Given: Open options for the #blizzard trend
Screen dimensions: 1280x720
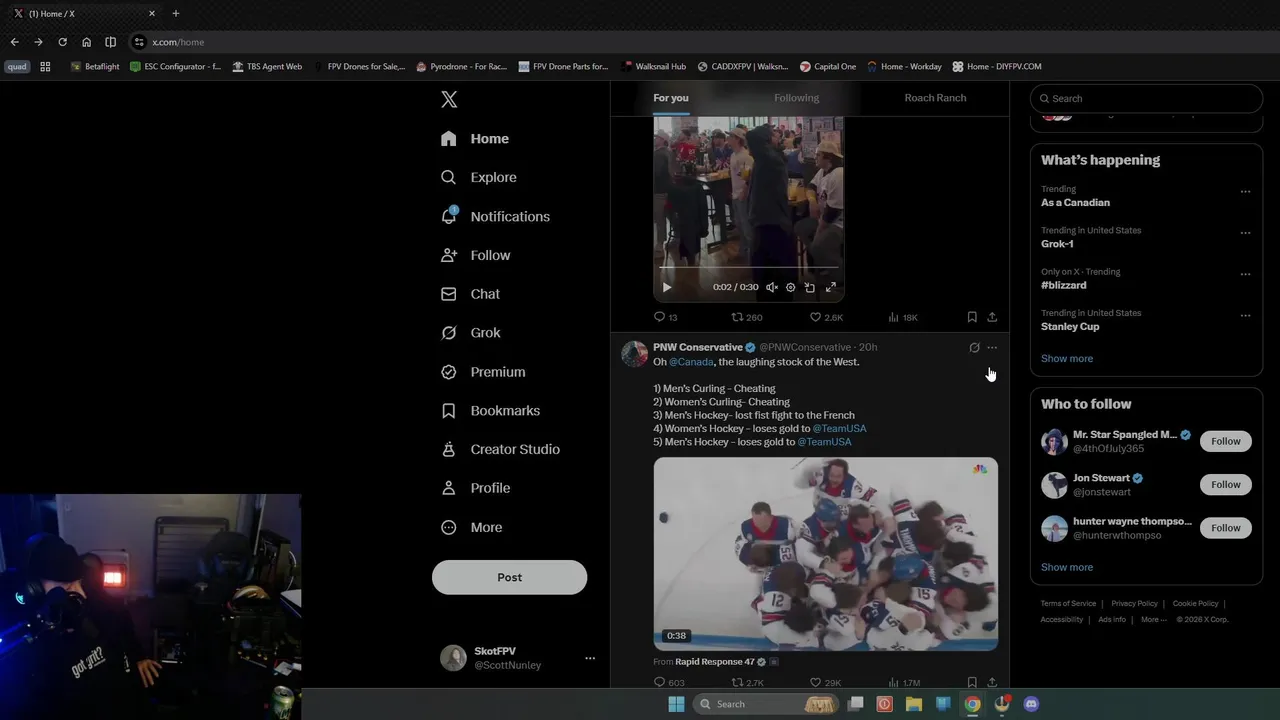Looking at the screenshot, I should [1245, 274].
